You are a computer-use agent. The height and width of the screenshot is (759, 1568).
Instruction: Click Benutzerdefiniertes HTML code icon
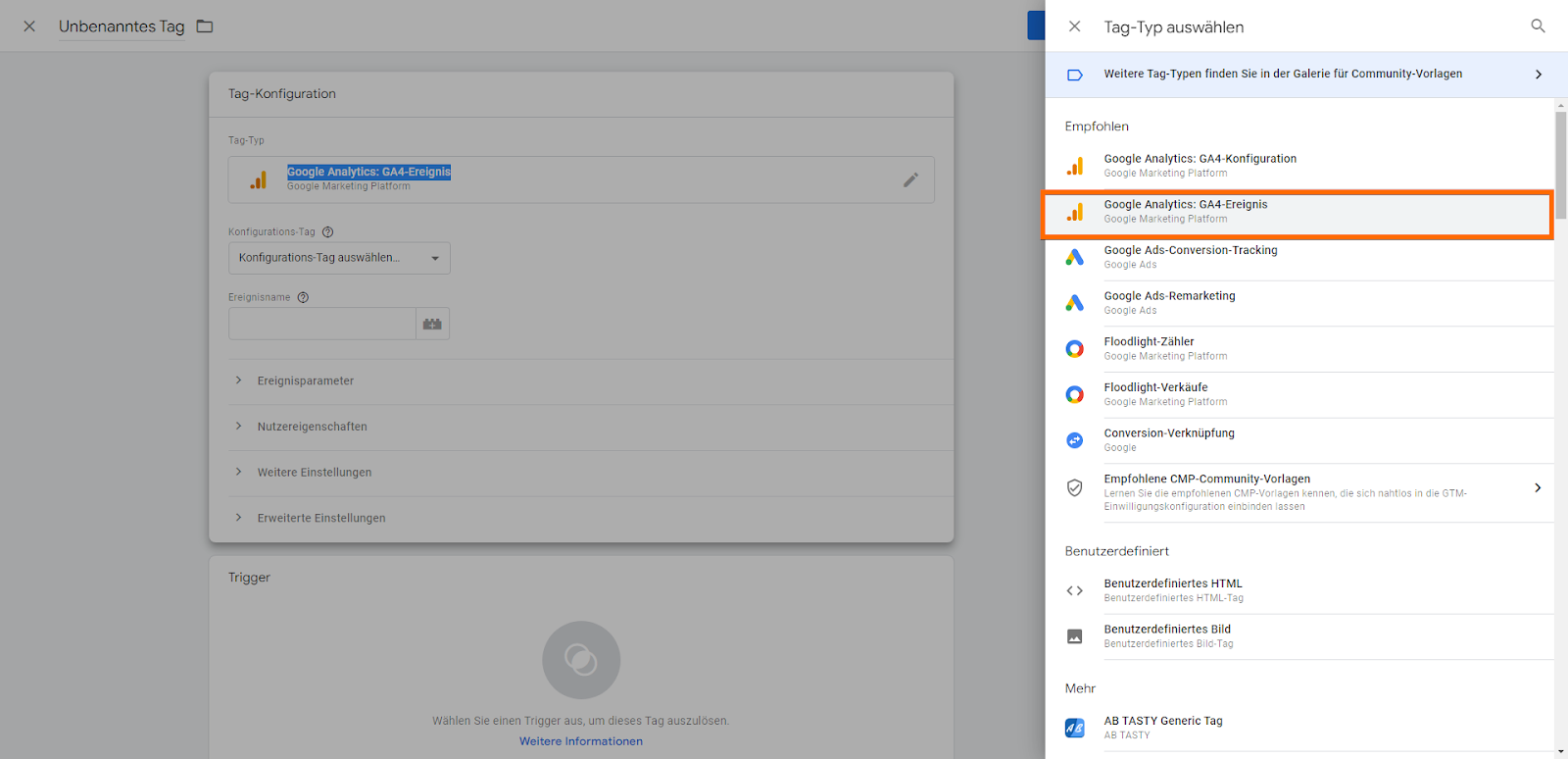(x=1075, y=590)
